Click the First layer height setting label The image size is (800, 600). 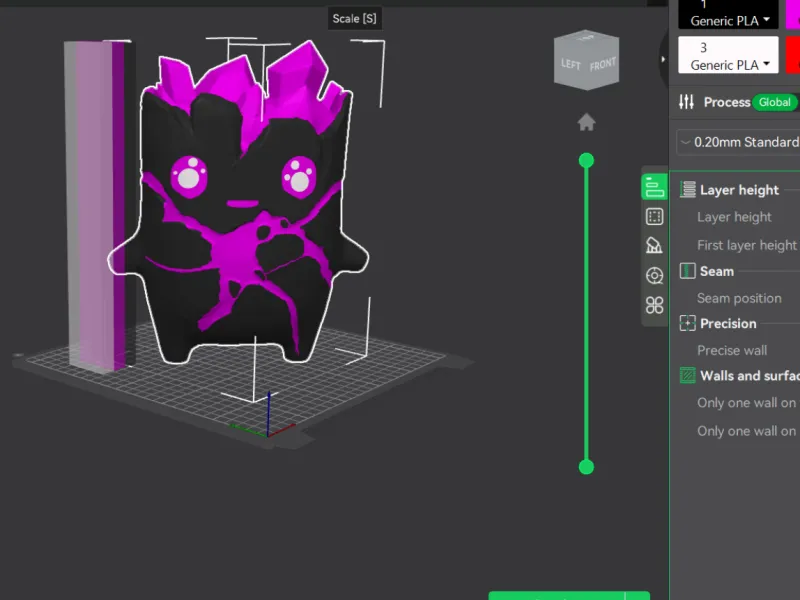point(747,245)
